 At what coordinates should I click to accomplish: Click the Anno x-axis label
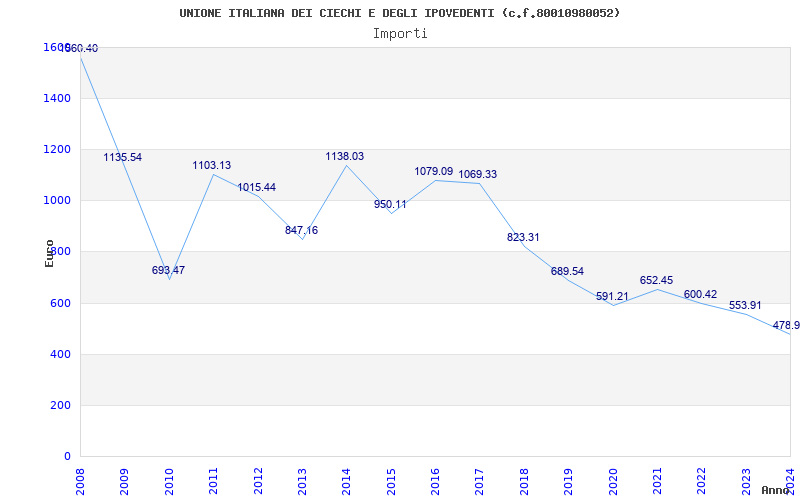coord(774,490)
